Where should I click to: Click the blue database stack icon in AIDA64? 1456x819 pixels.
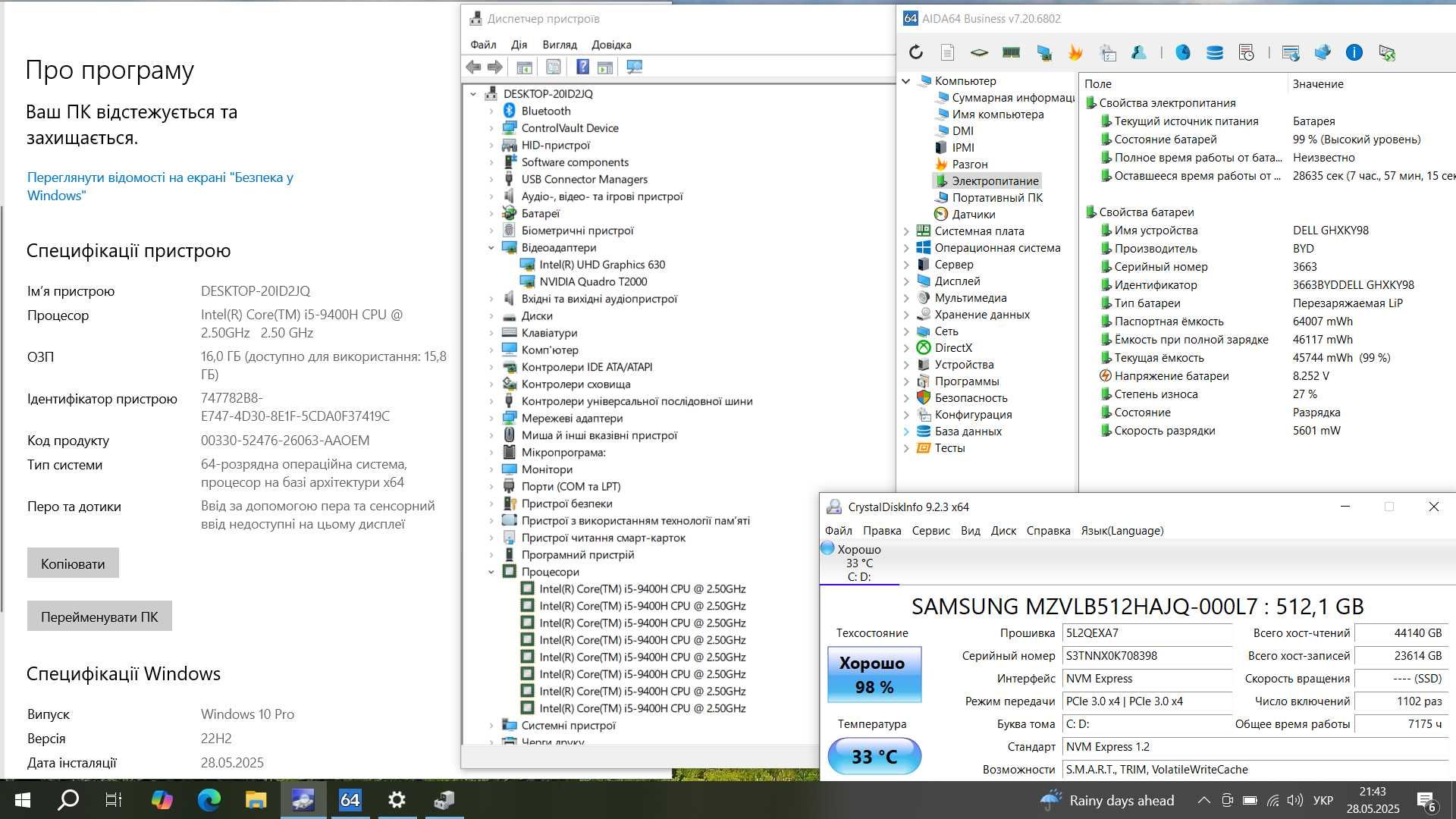(x=1215, y=52)
